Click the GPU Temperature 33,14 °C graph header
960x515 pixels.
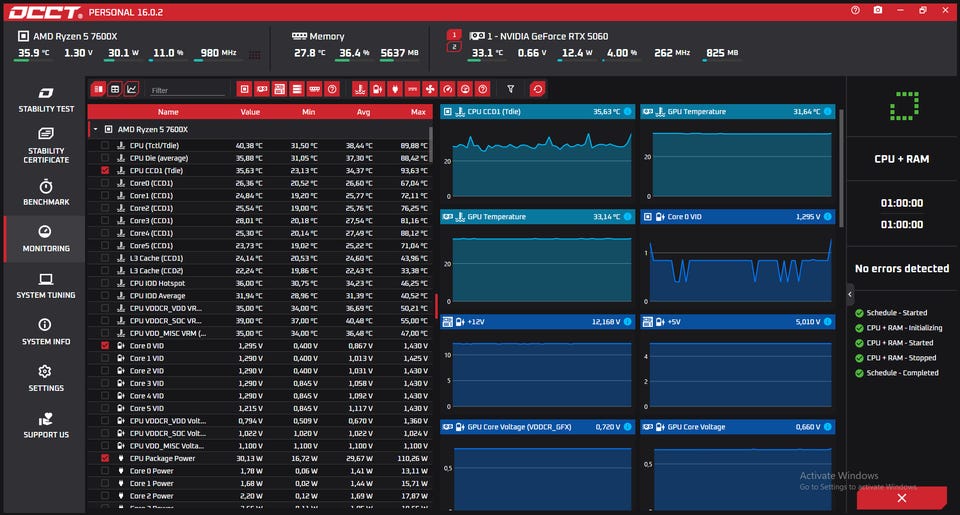538,217
